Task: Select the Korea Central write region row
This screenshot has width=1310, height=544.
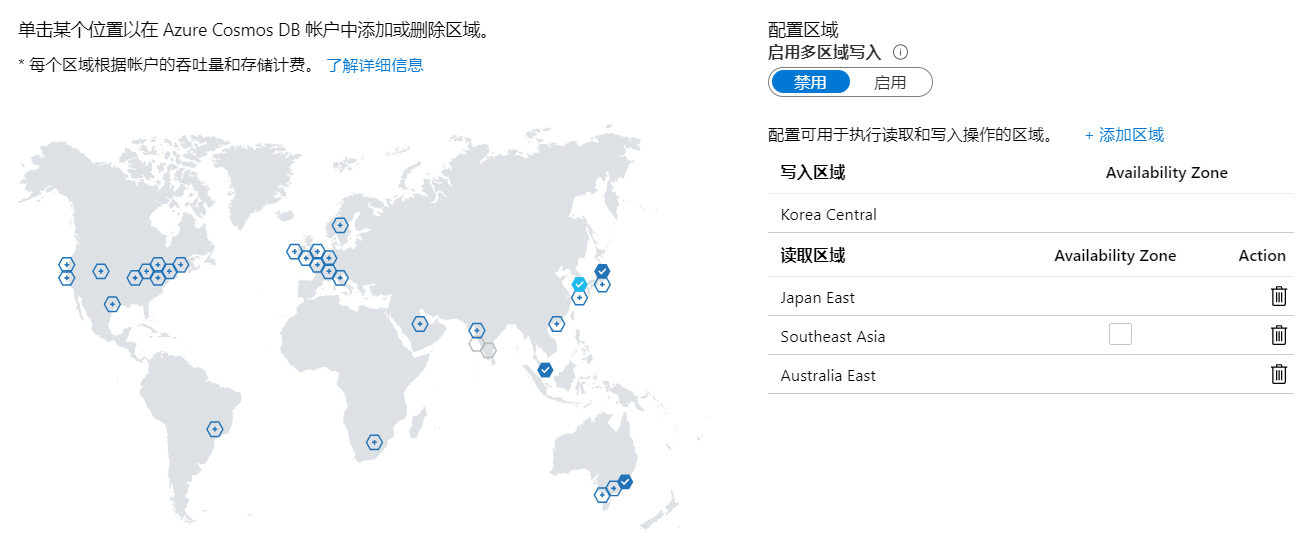Action: 1030,214
